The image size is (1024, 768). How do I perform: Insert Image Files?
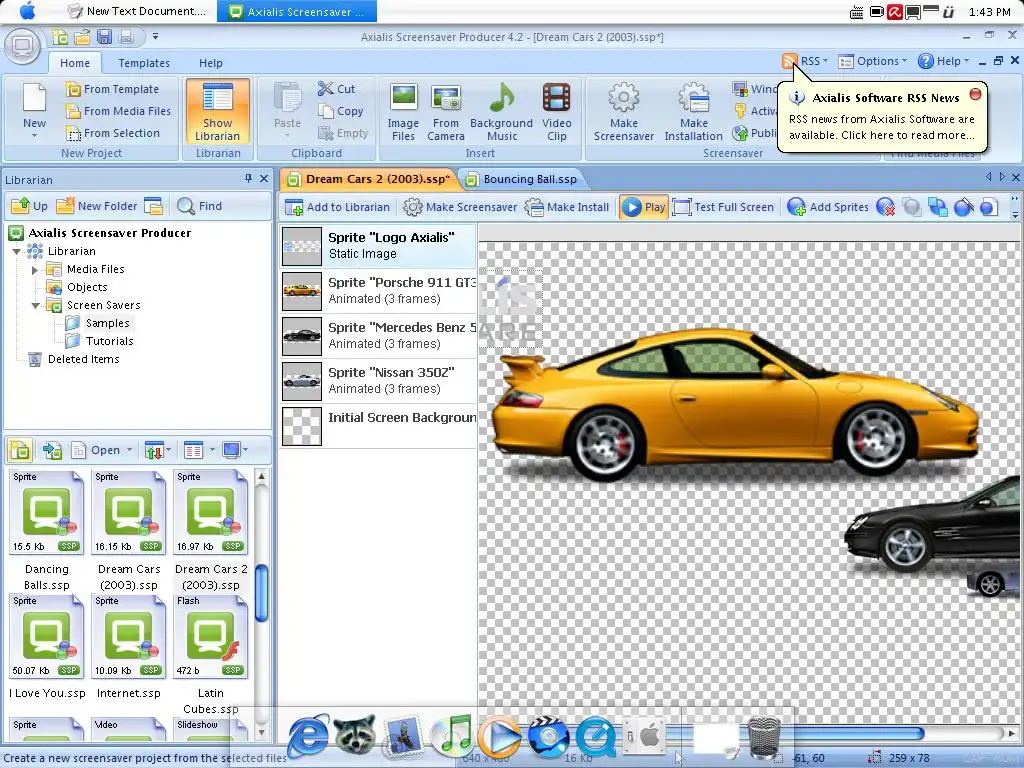pos(403,112)
